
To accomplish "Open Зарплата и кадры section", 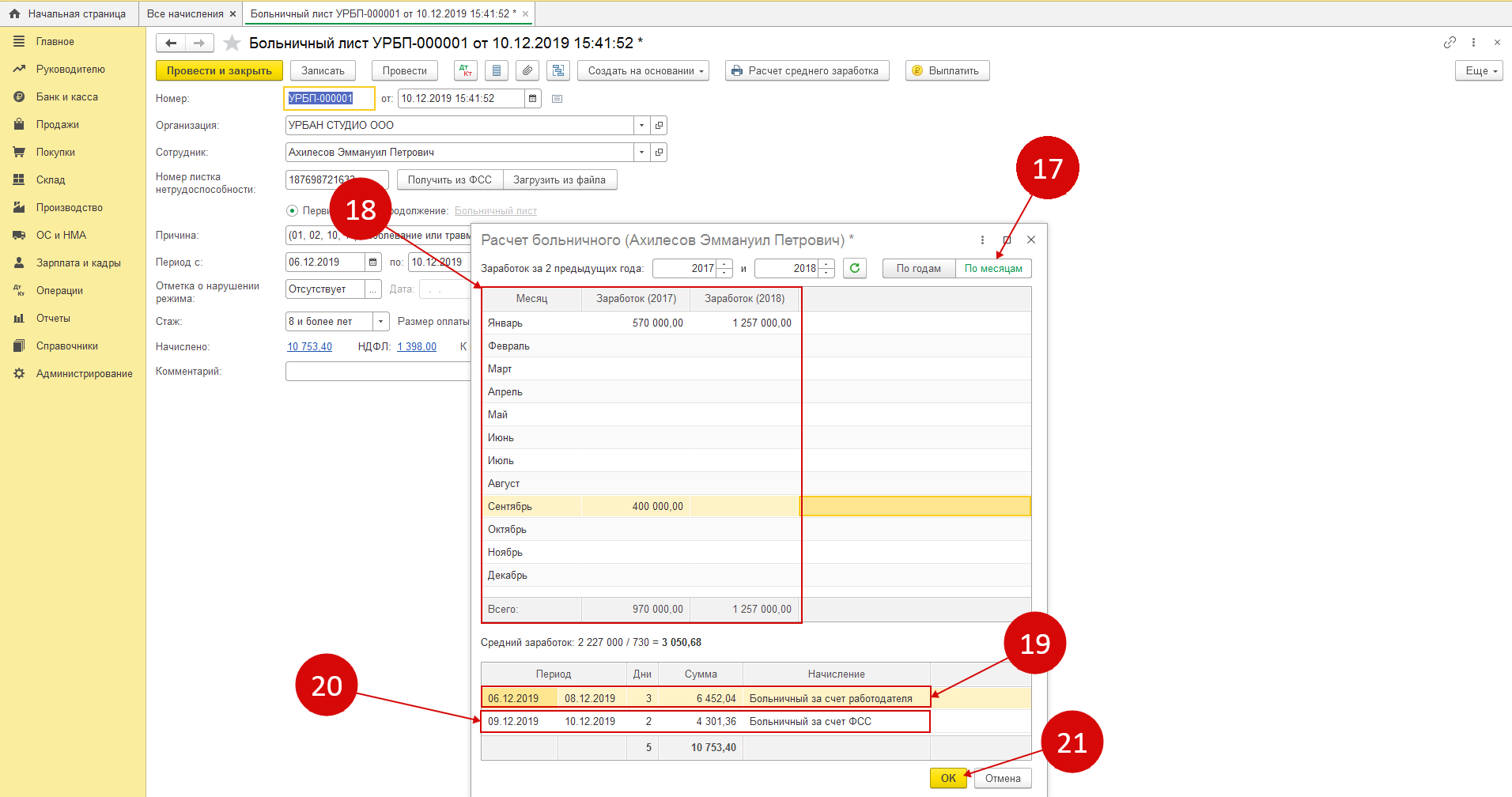I will point(78,263).
